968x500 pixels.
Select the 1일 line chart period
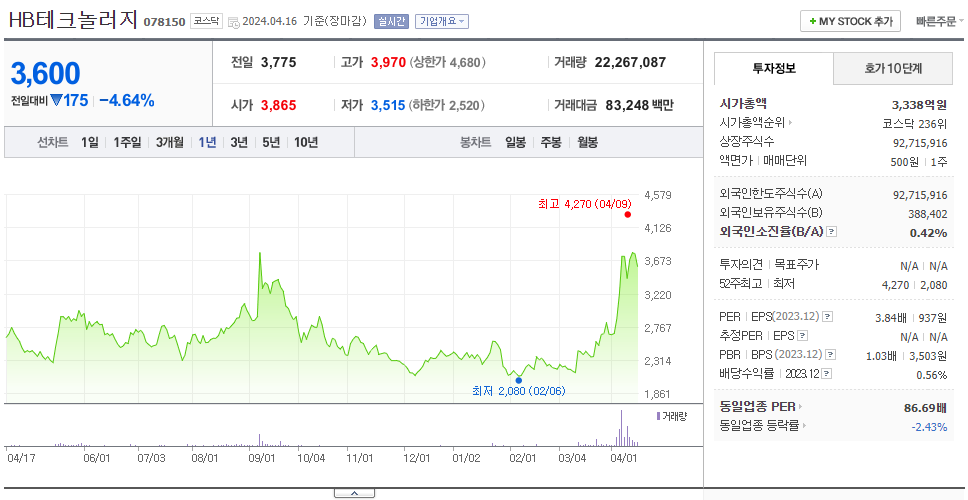[x=90, y=143]
